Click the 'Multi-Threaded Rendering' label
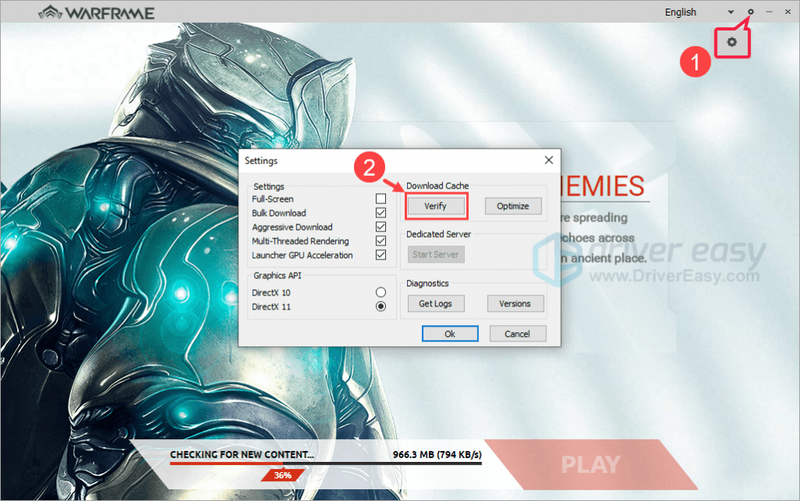 300,241
